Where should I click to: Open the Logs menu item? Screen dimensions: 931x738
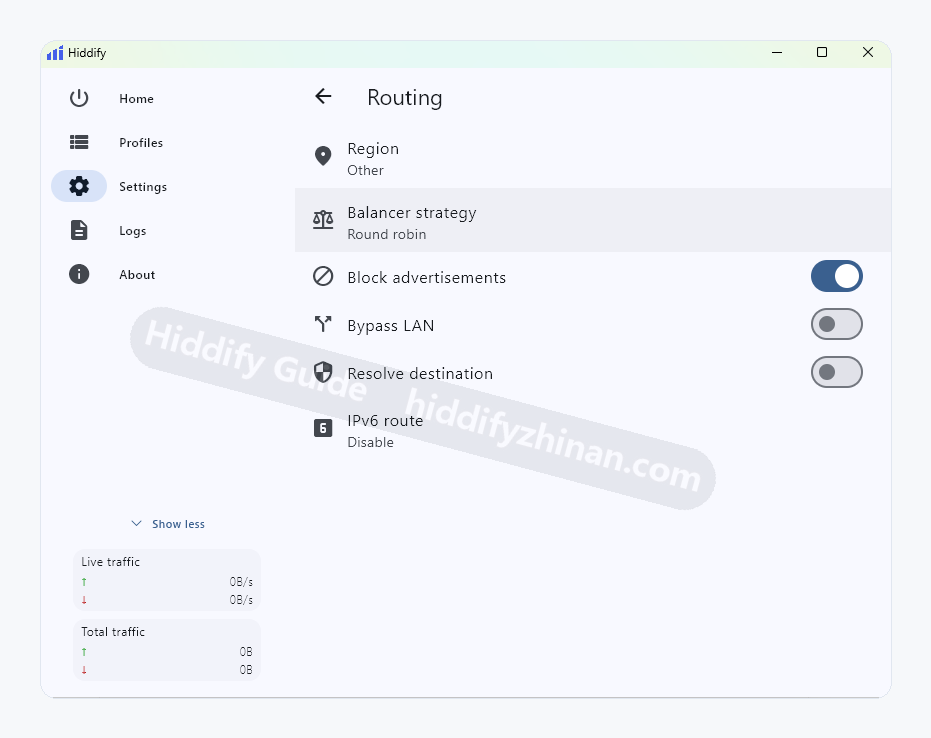click(132, 230)
